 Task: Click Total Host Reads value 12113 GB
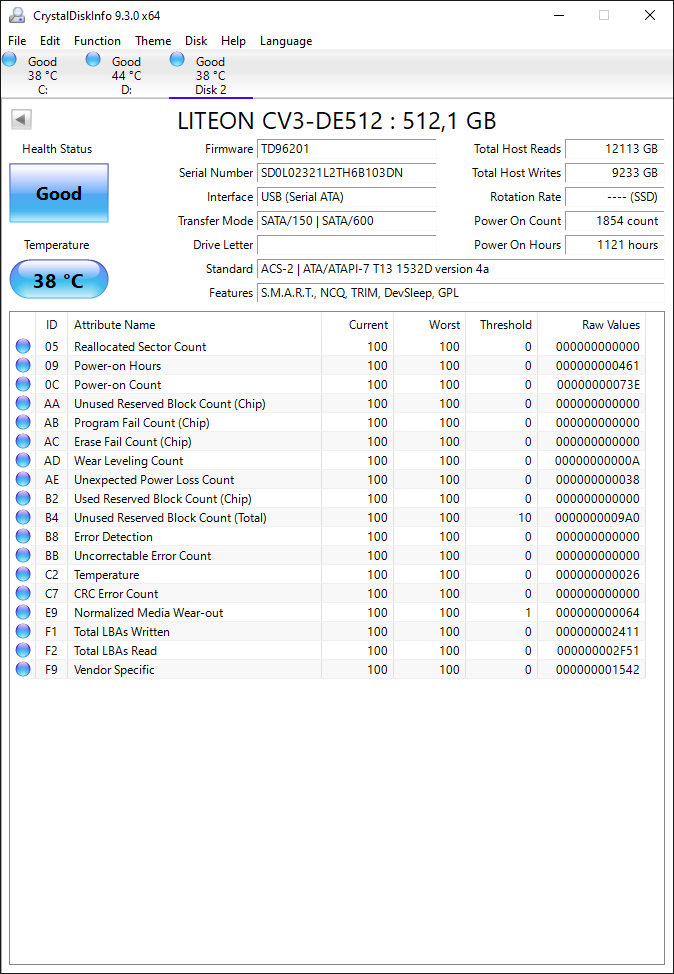tap(615, 149)
